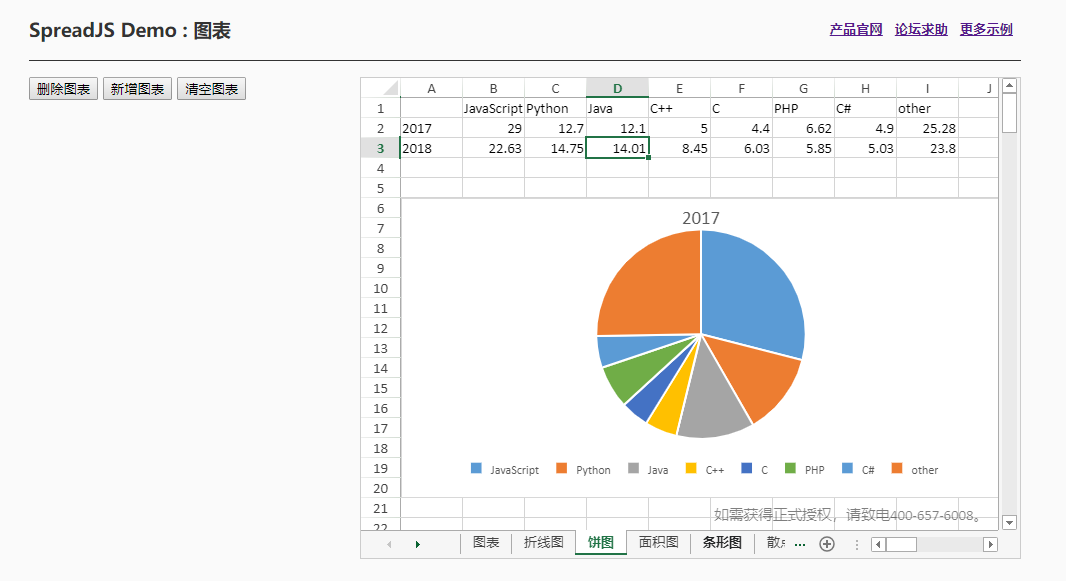The image size is (1066, 581).
Task: Select the PHP header cell
Action: pos(804,108)
